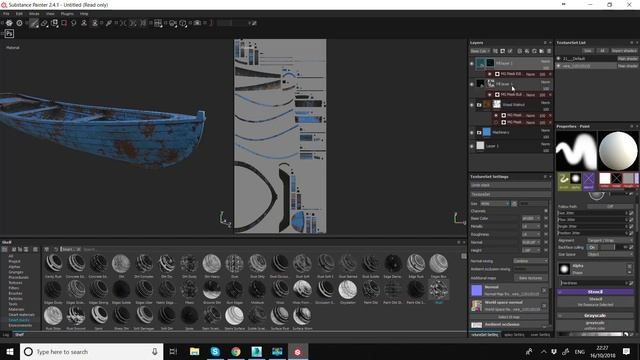Select the 21__Default texture set radio
This screenshot has height=360, width=640.
[559, 58]
